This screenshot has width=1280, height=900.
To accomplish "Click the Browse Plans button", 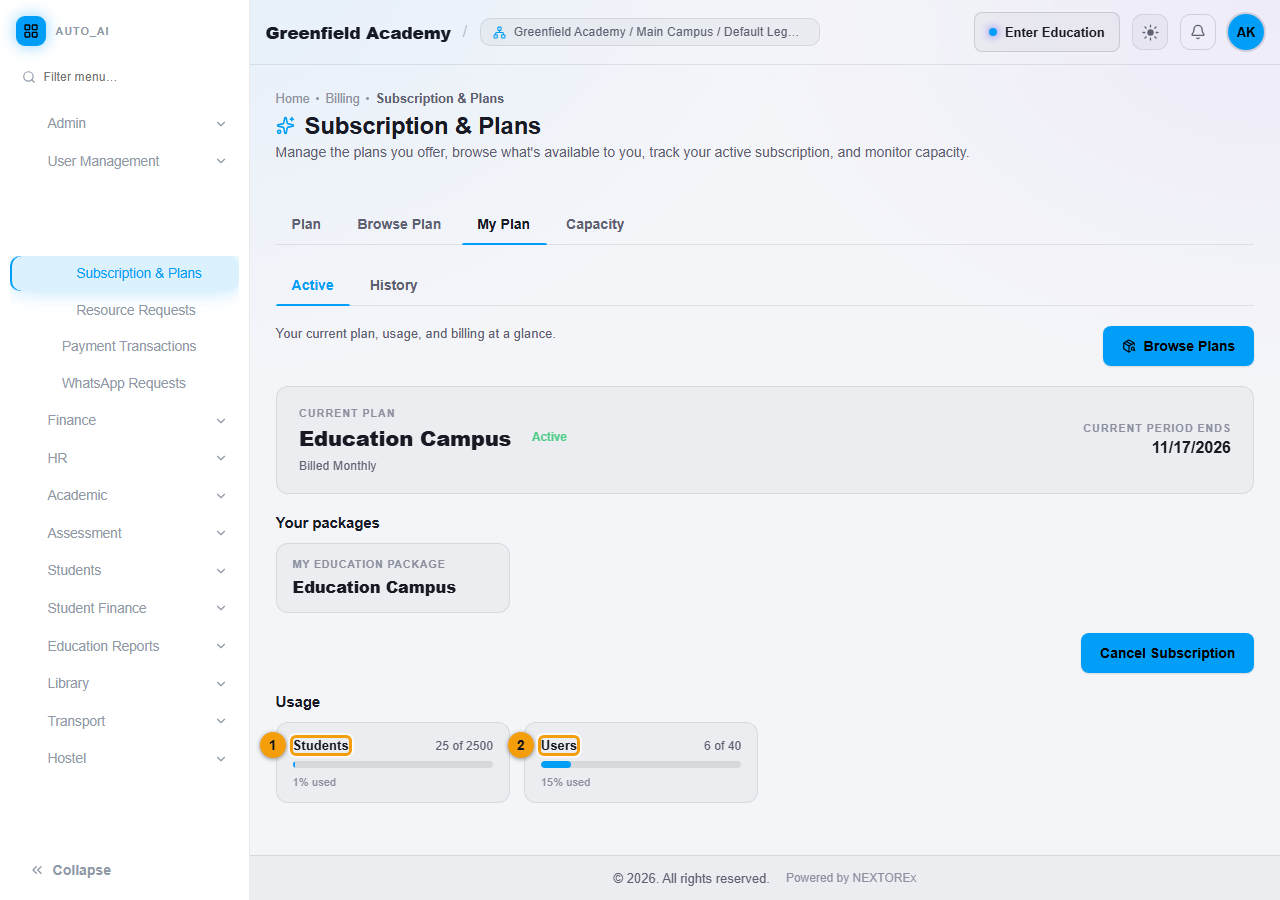I will [1178, 346].
